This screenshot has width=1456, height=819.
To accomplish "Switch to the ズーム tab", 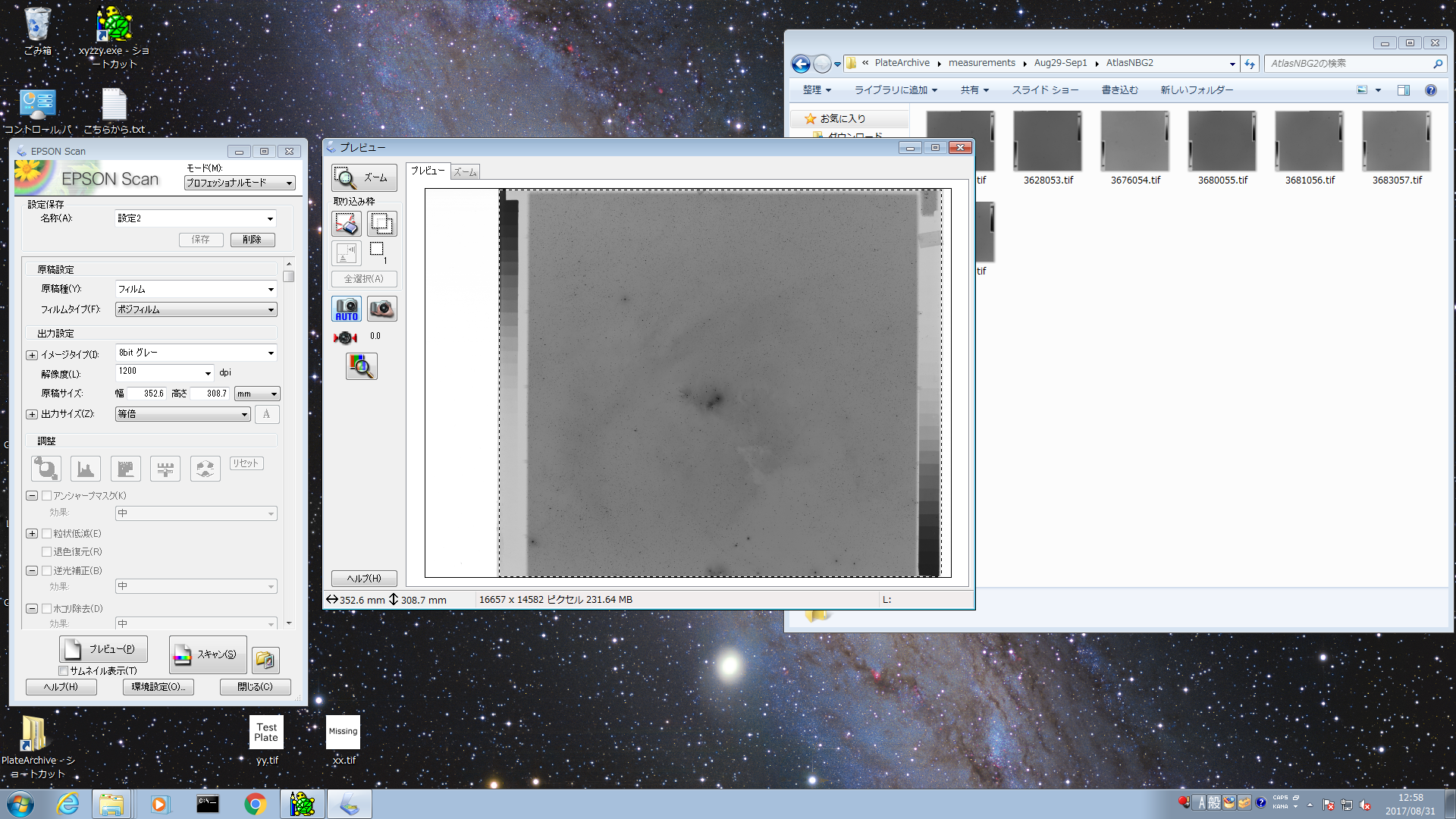I will pyautogui.click(x=465, y=172).
